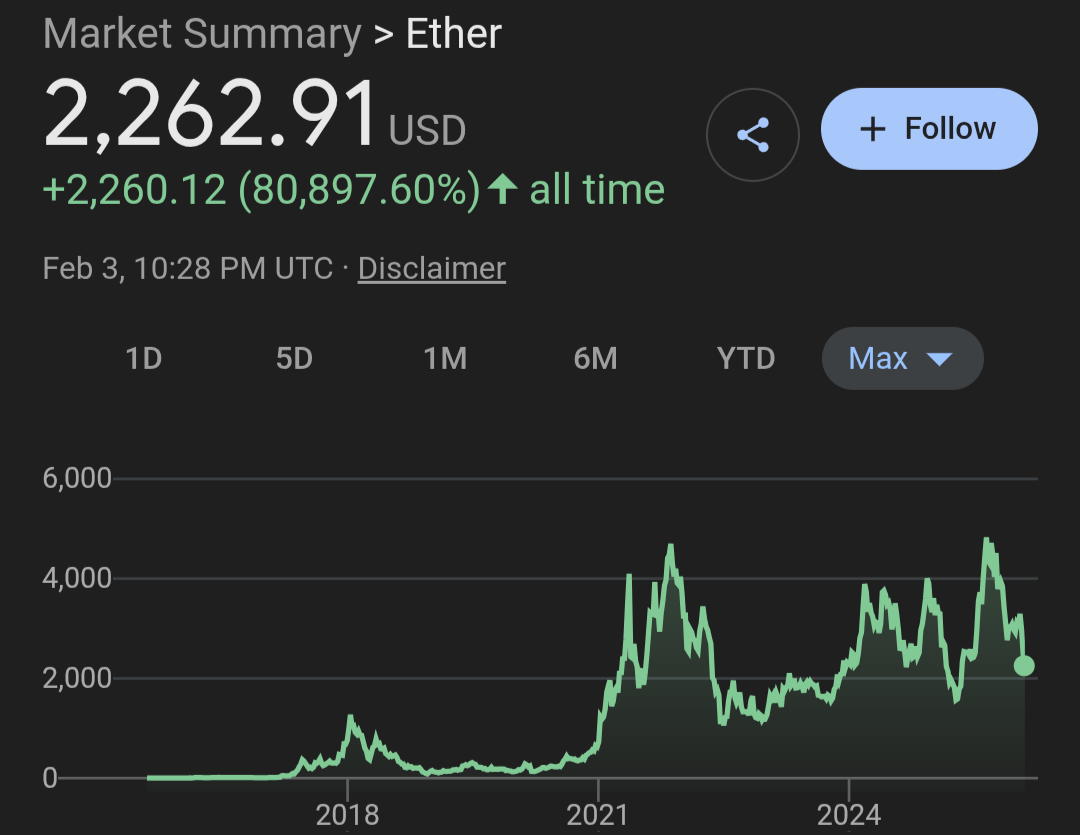Switch chart to YTD range
This screenshot has height=835, width=1080.
pyautogui.click(x=746, y=358)
